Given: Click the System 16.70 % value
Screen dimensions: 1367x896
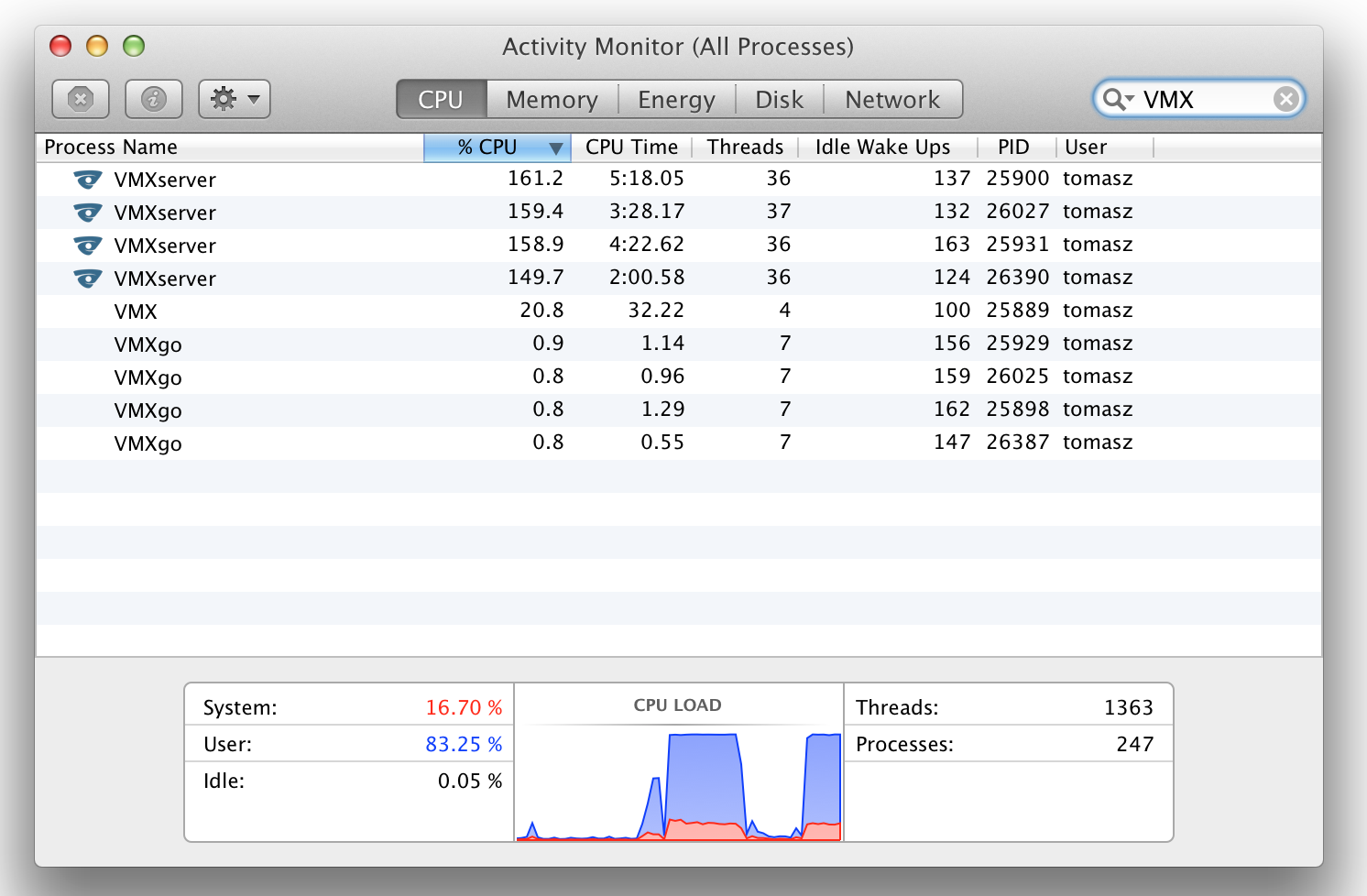Looking at the screenshot, I should (x=464, y=708).
